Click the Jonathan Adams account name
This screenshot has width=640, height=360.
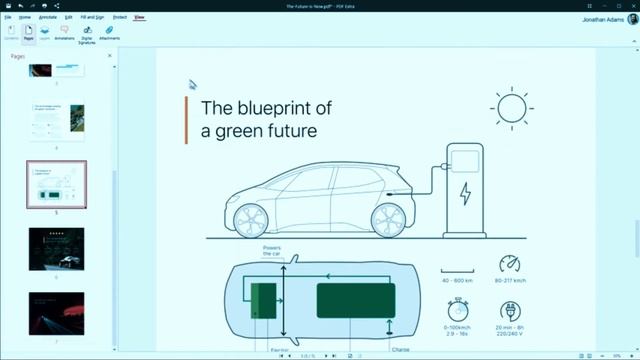pyautogui.click(x=602, y=20)
